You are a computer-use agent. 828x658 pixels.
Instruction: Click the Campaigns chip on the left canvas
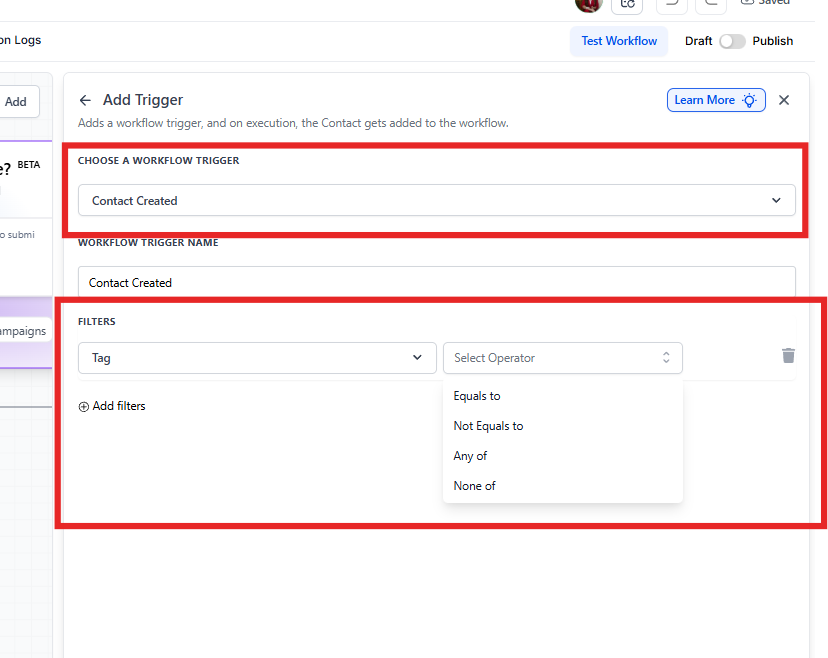click(24, 331)
